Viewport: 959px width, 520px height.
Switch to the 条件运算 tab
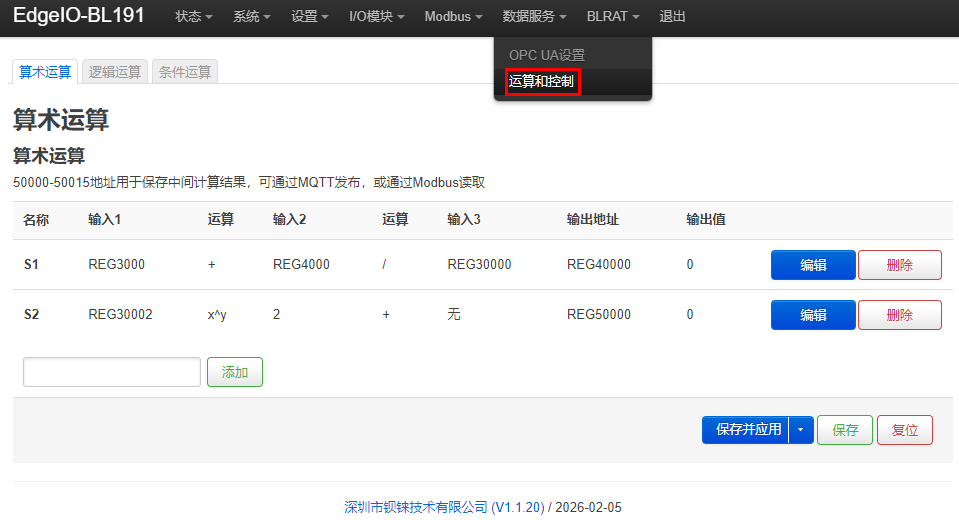(185, 72)
